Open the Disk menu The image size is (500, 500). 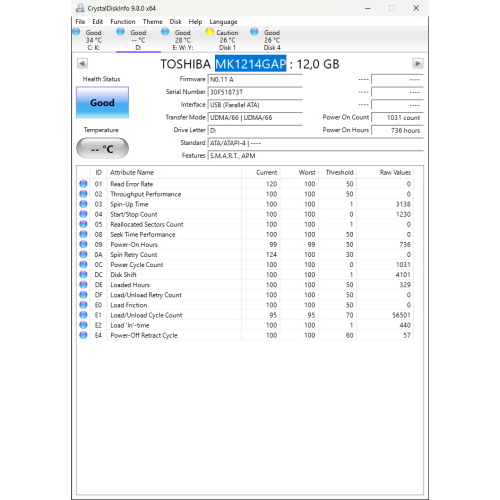[x=175, y=22]
